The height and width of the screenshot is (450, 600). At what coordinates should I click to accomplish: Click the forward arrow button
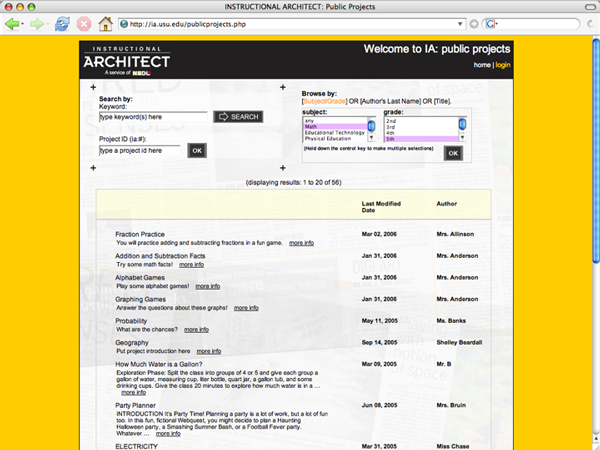click(x=37, y=24)
